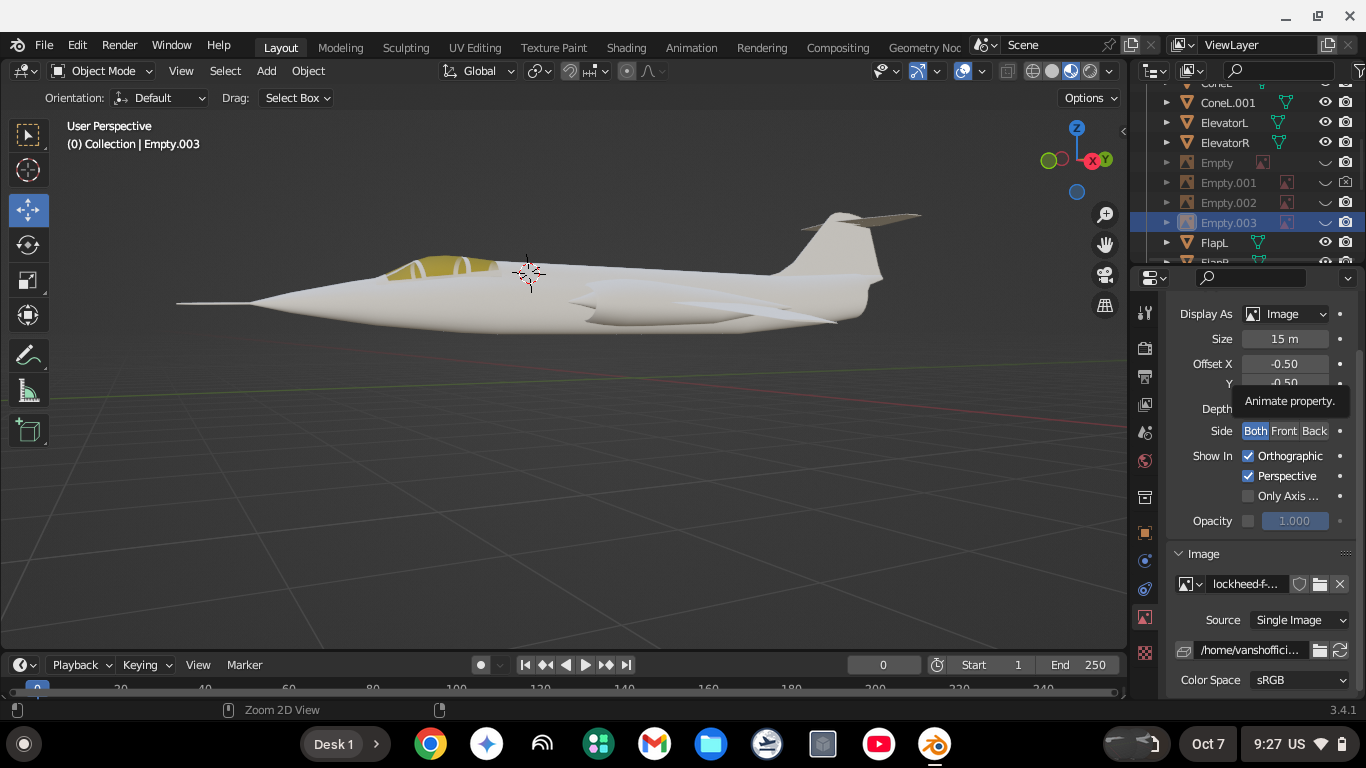Enable the Only Axis Aligned checkbox

coord(1248,496)
